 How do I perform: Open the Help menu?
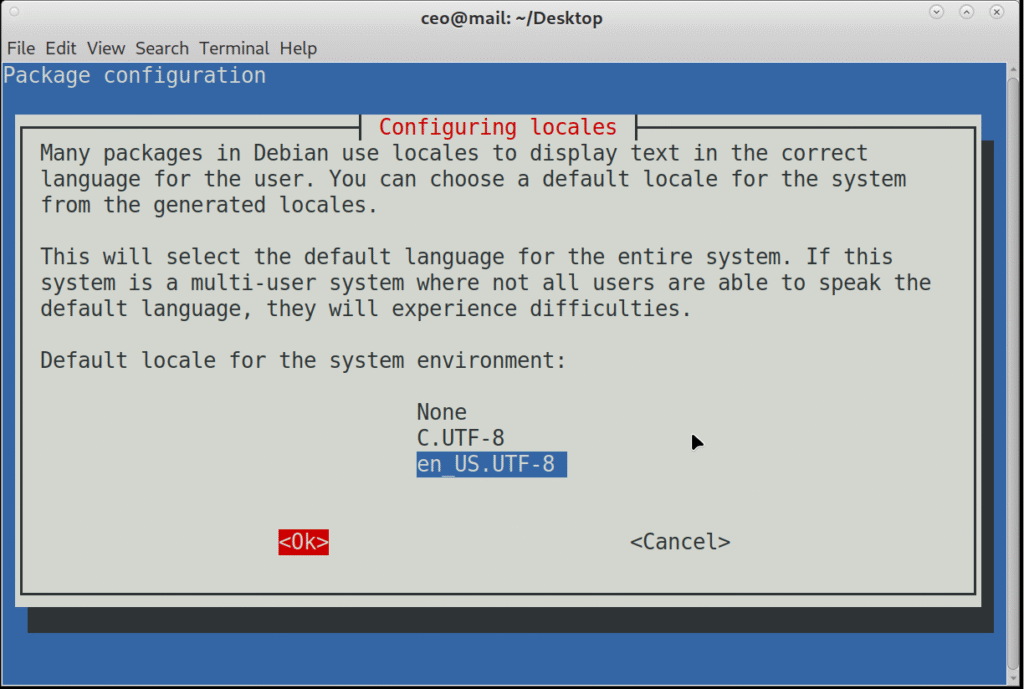298,48
